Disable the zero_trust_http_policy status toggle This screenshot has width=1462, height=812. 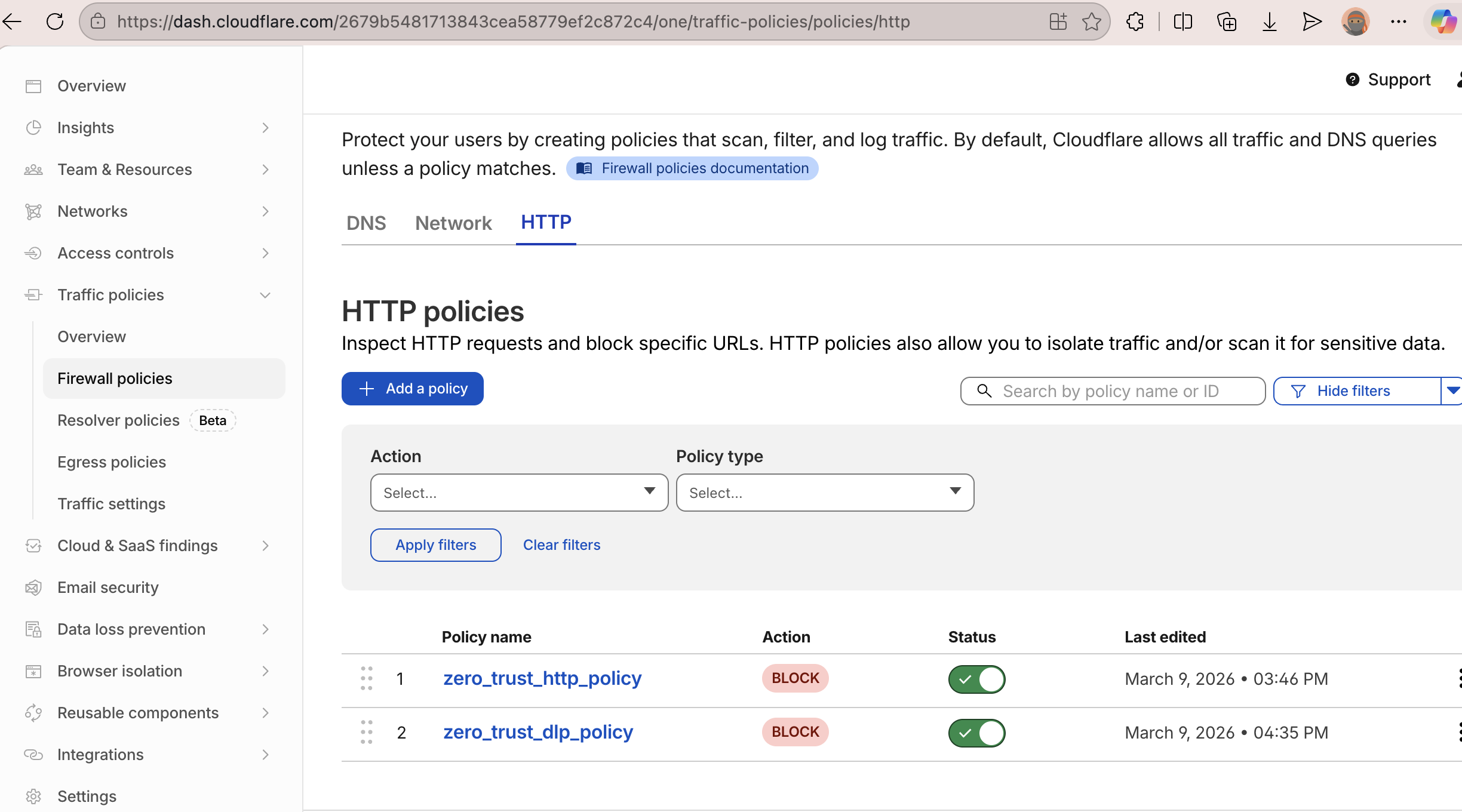point(976,679)
